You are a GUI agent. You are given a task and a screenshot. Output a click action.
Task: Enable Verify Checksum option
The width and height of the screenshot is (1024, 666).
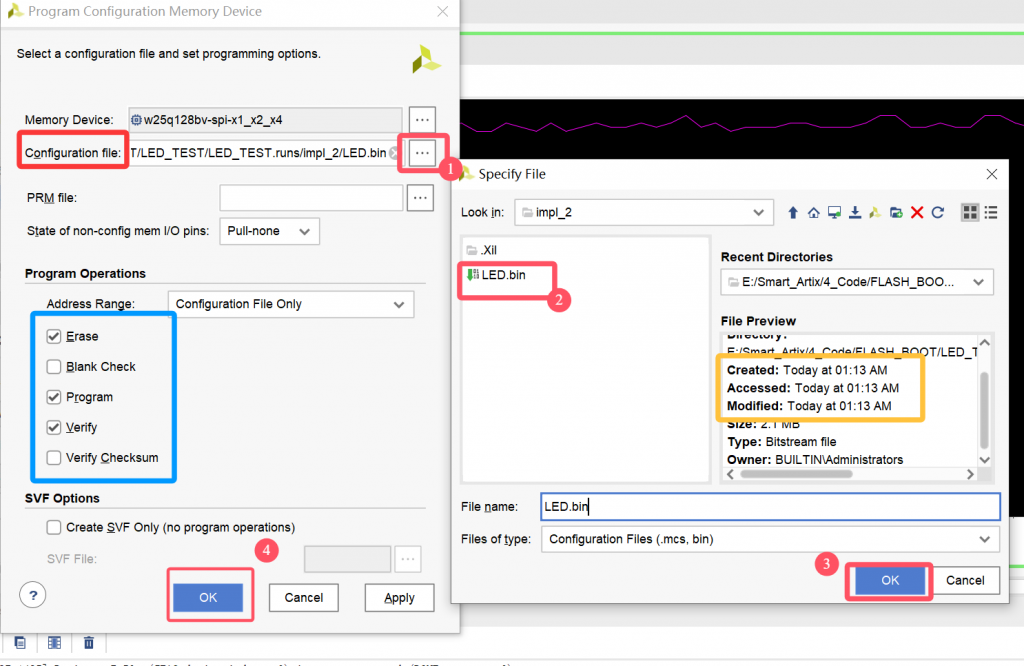point(53,458)
